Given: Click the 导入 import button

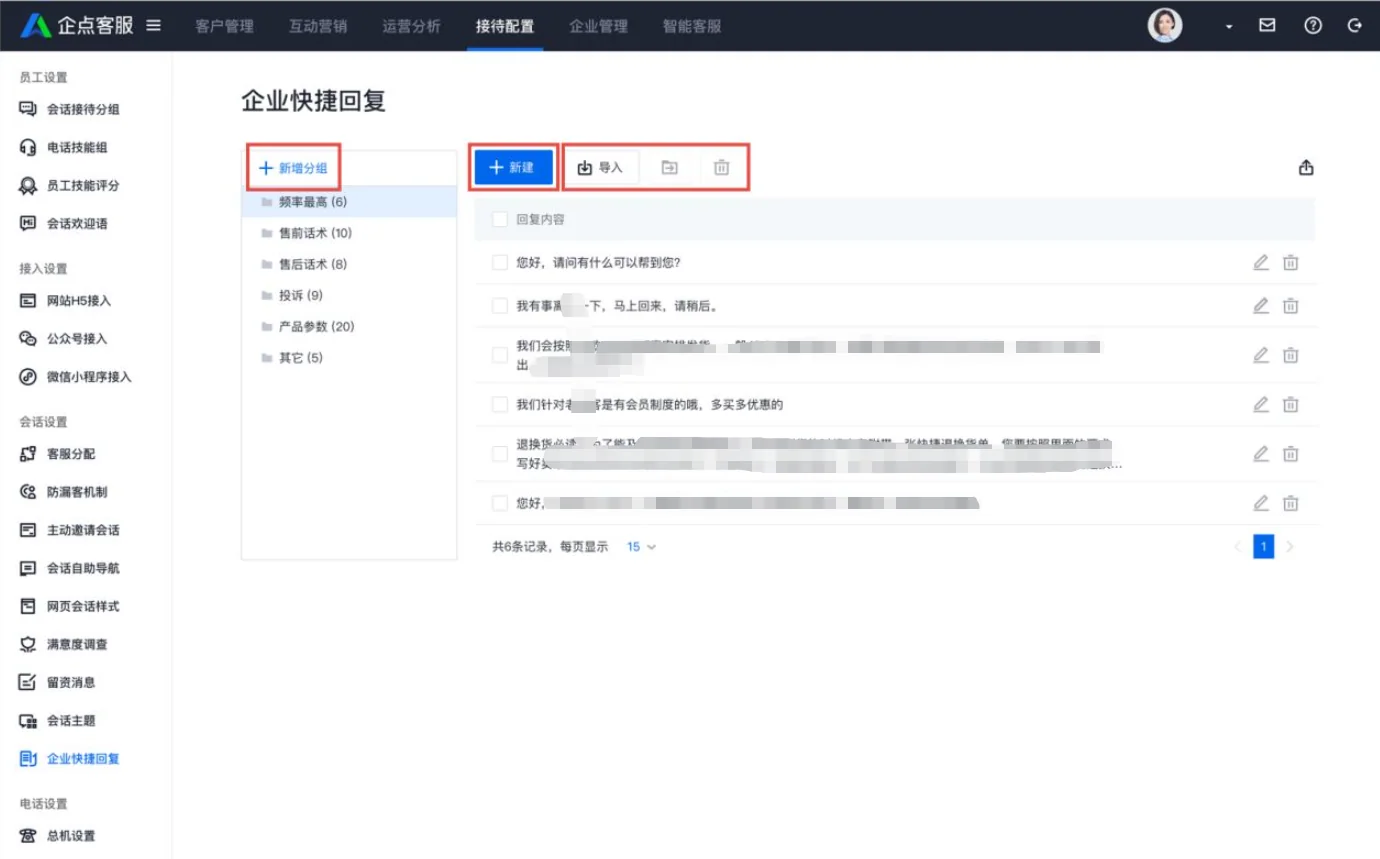Looking at the screenshot, I should (601, 167).
